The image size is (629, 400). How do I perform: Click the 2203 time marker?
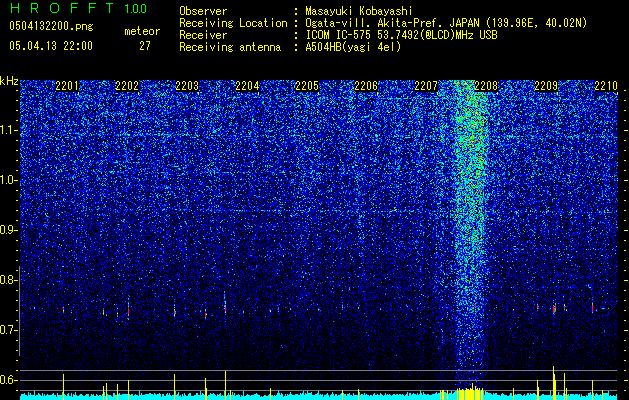187,86
